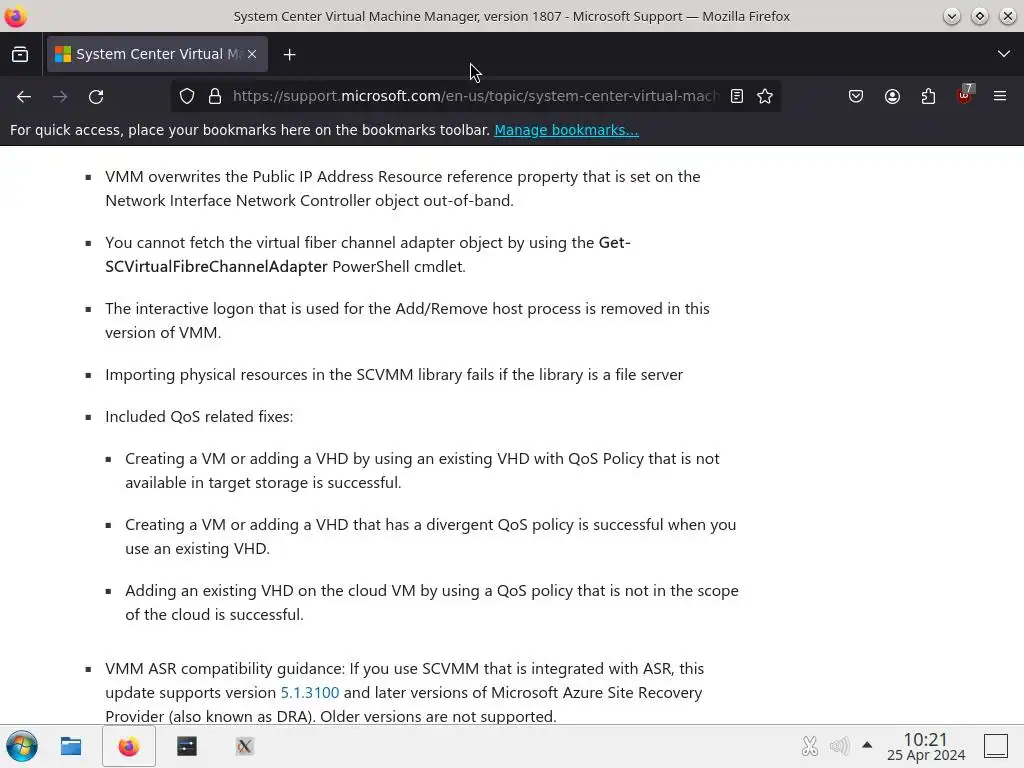
Task: Reload the current page
Action: click(96, 97)
